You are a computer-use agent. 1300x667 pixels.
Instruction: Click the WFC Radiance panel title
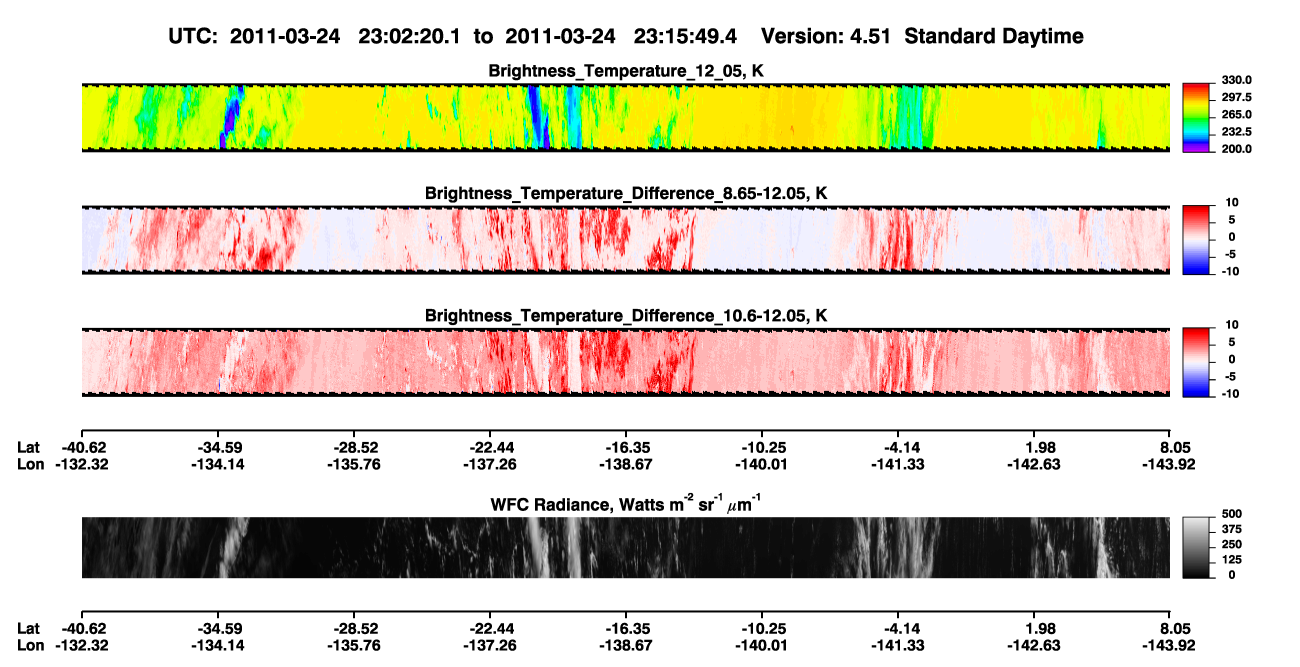click(626, 503)
